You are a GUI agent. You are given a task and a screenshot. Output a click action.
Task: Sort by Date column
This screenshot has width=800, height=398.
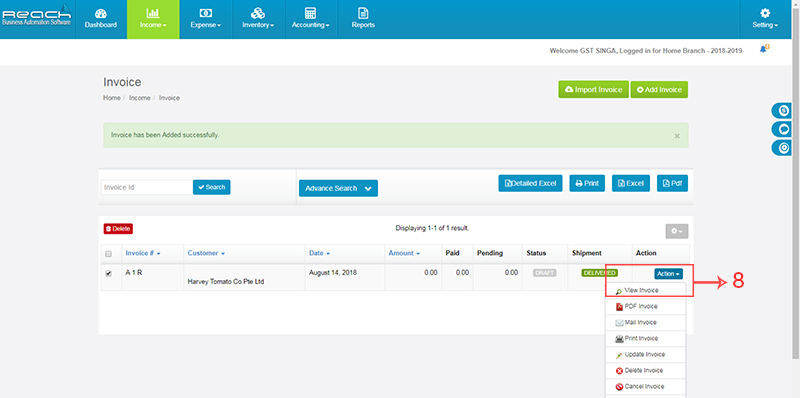coord(319,253)
